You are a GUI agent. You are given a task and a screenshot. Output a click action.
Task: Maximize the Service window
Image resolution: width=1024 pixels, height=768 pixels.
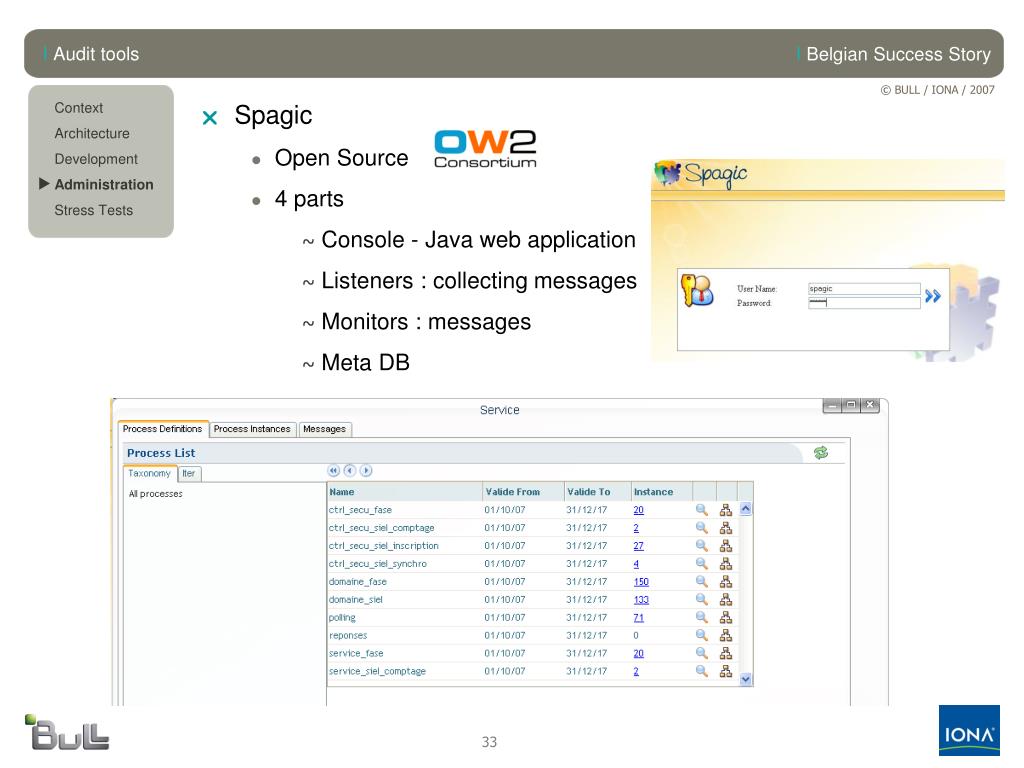point(851,406)
